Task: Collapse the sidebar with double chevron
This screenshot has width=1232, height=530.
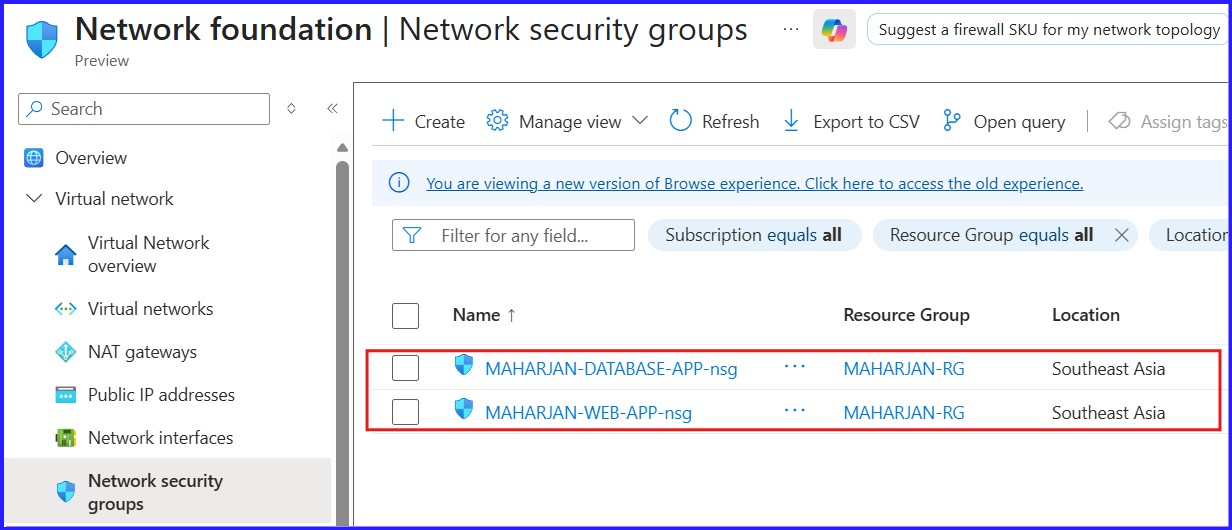Action: 332,108
